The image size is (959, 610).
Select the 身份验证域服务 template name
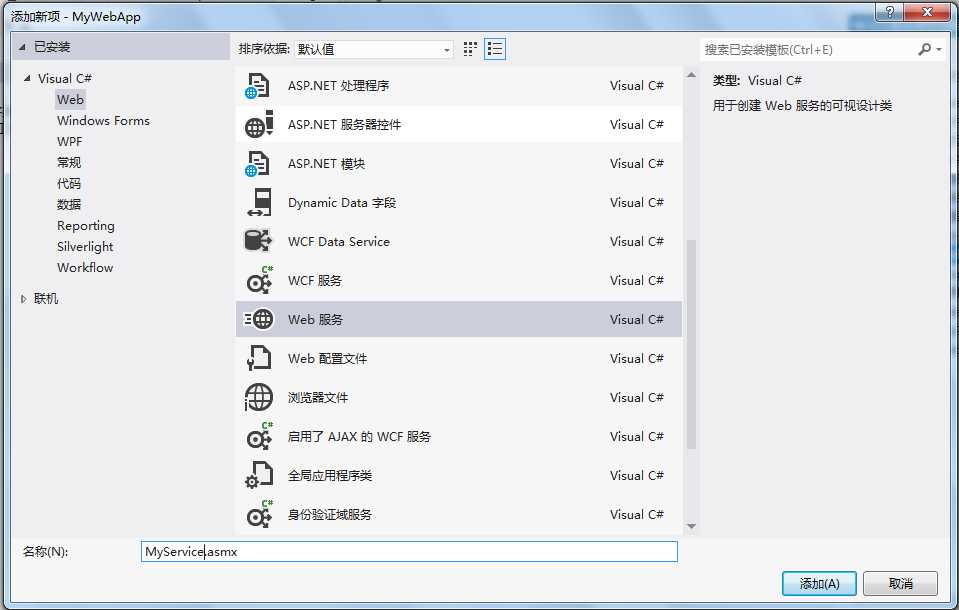(x=330, y=515)
